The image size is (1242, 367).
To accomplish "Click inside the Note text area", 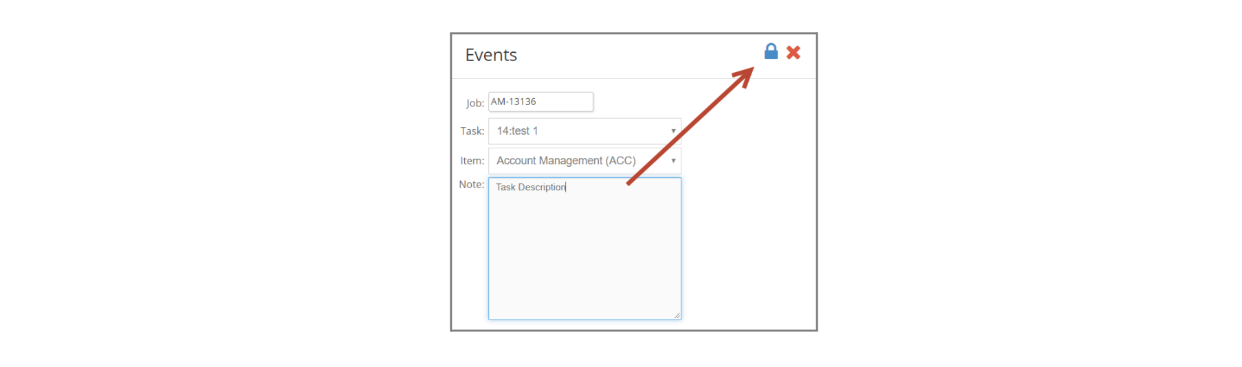I will pyautogui.click(x=584, y=249).
